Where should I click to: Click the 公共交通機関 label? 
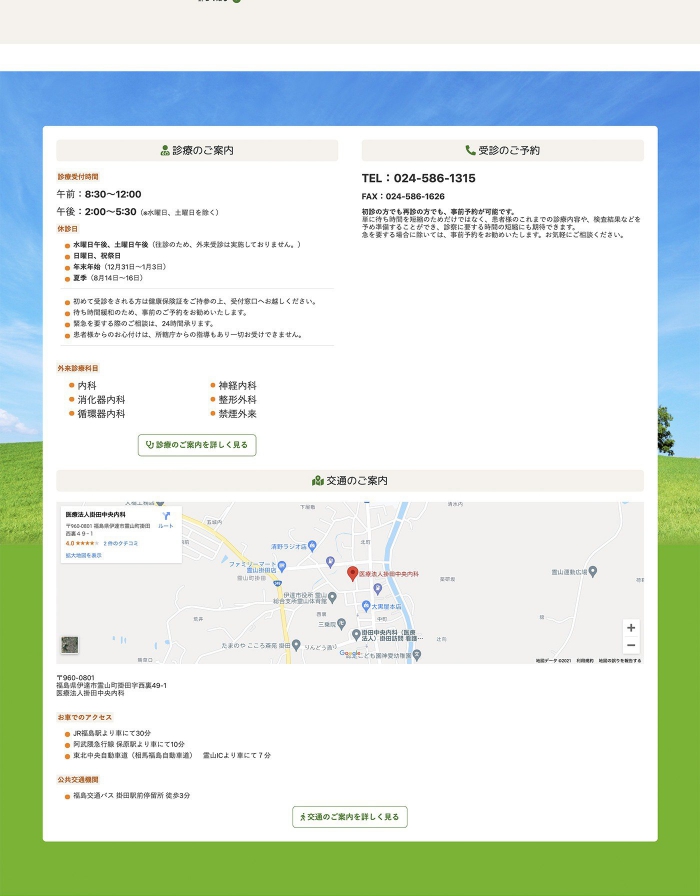click(78, 780)
